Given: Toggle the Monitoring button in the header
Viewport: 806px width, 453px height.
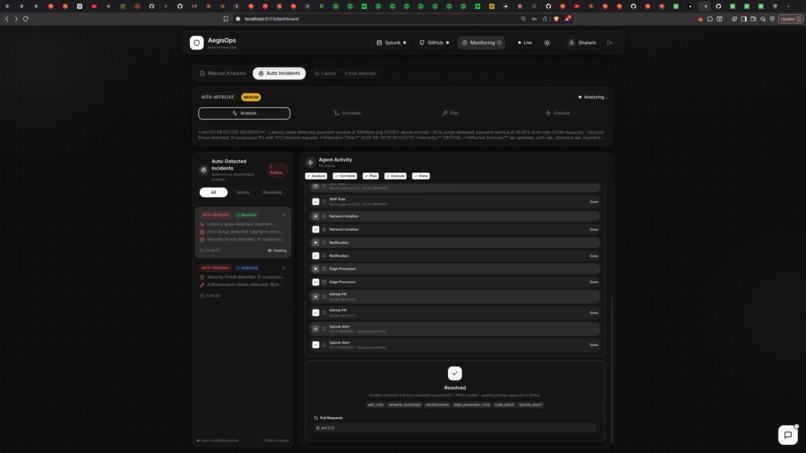Looking at the screenshot, I should [481, 43].
